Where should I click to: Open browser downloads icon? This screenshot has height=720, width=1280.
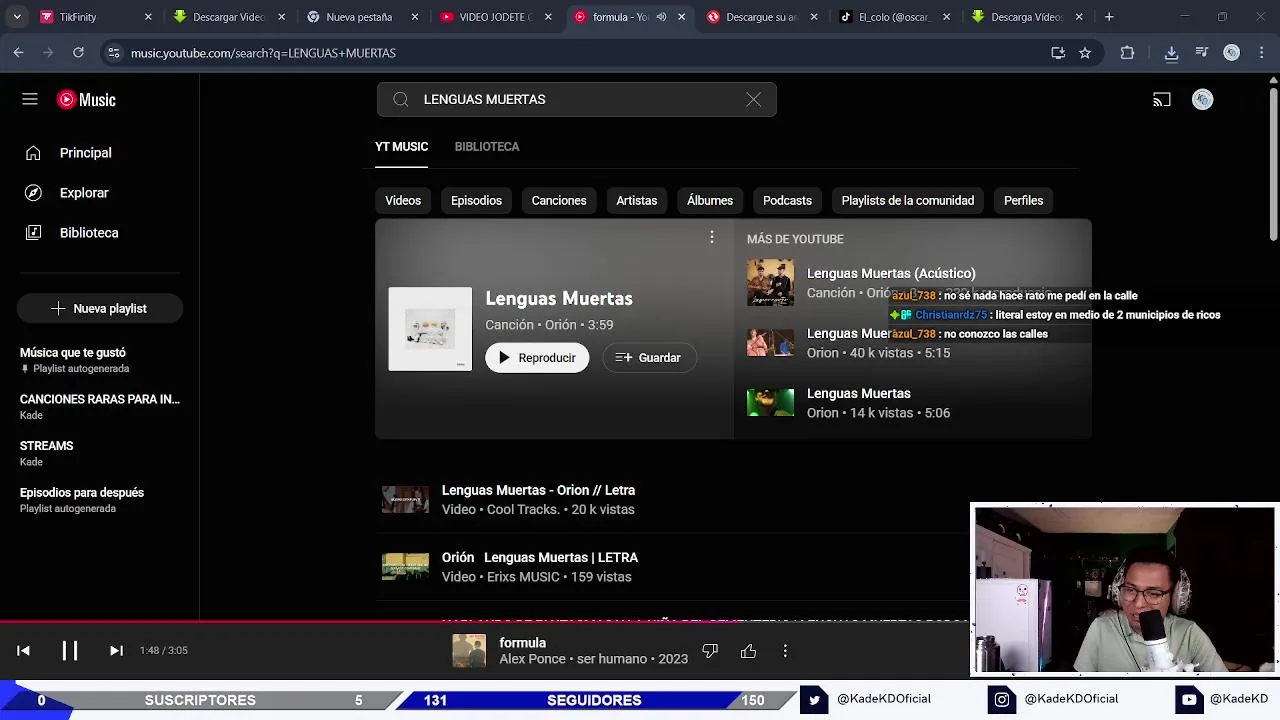[x=1171, y=53]
